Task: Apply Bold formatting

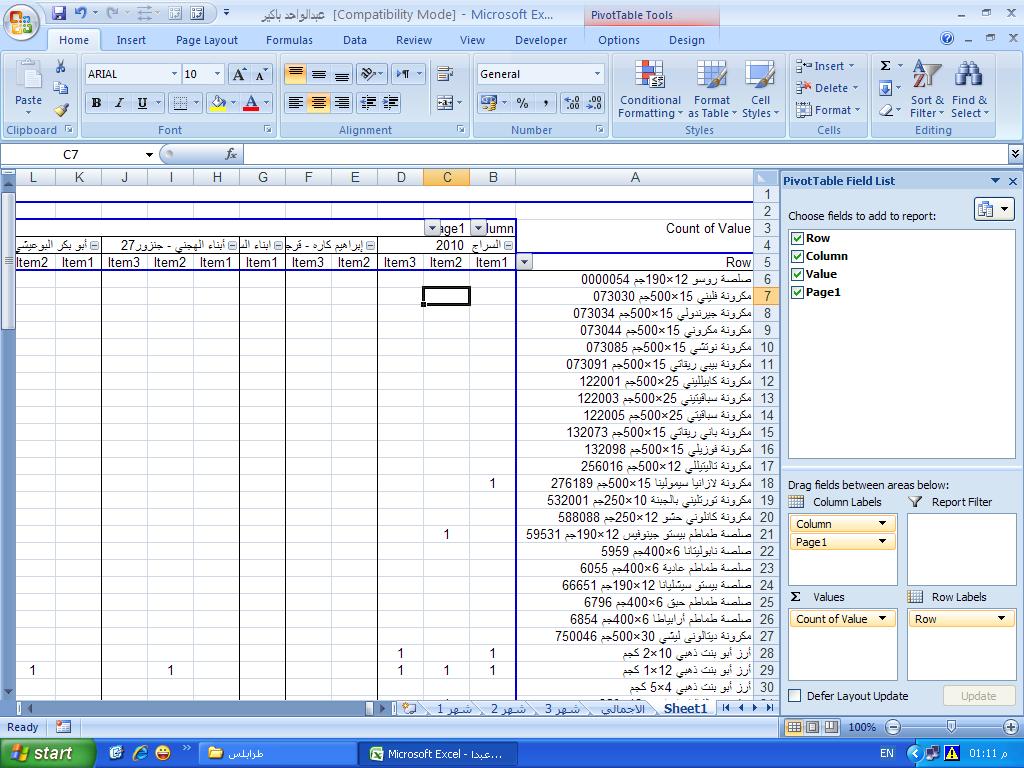Action: 97,103
